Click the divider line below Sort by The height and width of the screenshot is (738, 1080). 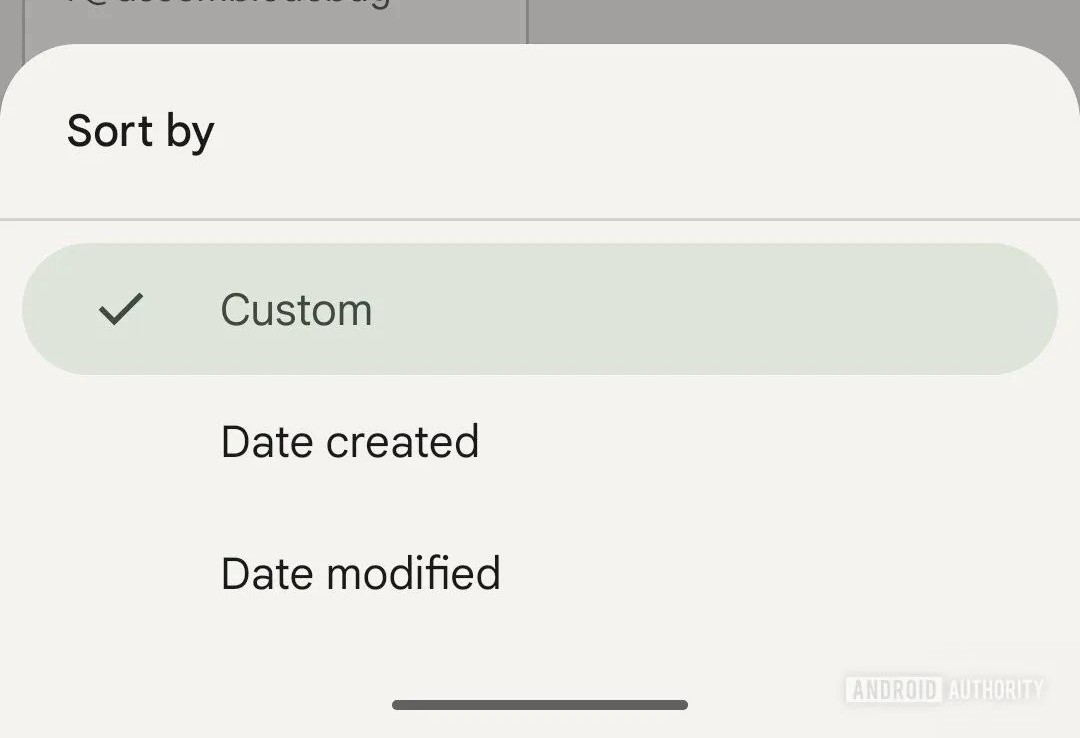click(x=540, y=218)
